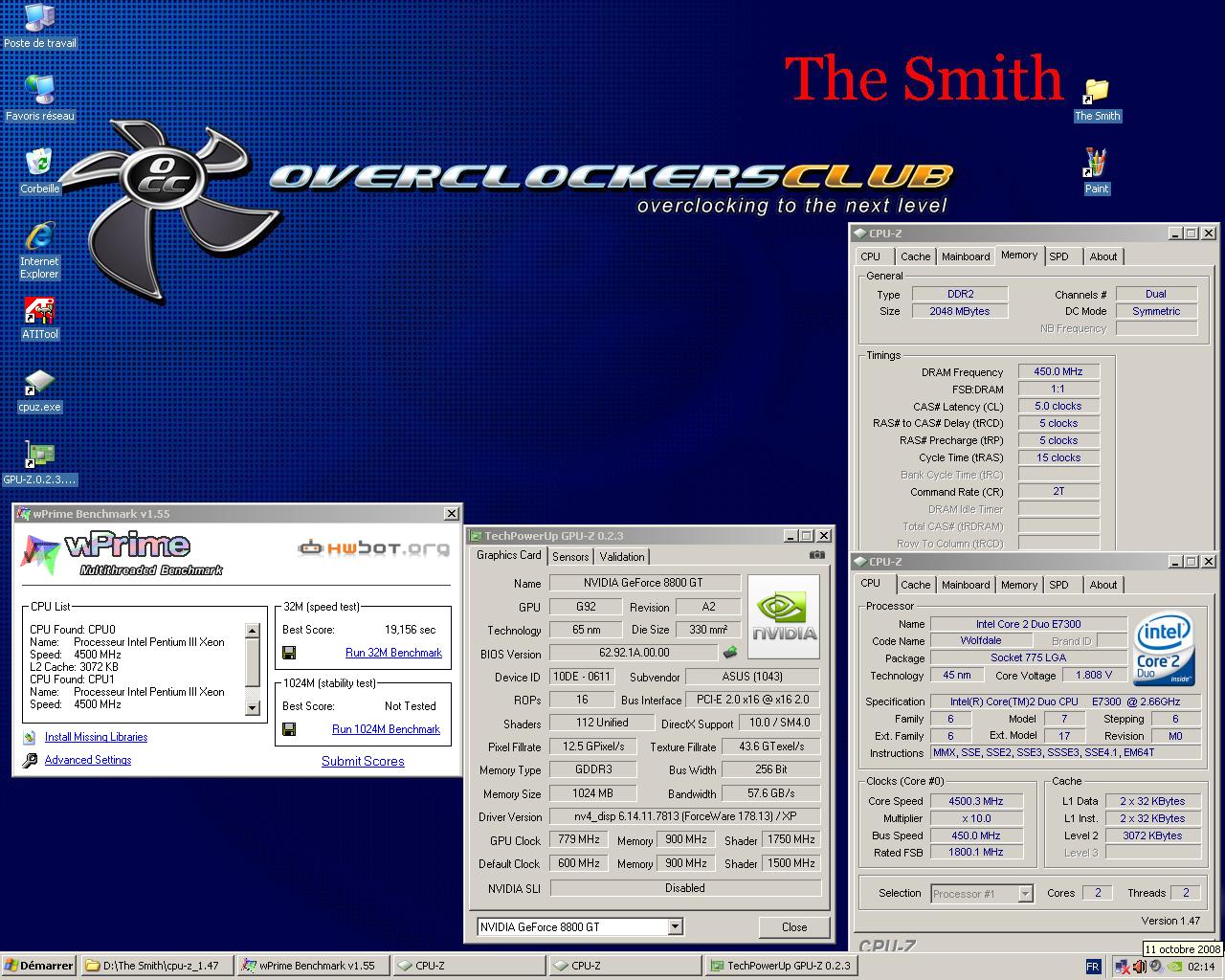Click the save icon beside Run 1024M Benchmark
Image resolution: width=1225 pixels, height=980 pixels.
(x=289, y=729)
